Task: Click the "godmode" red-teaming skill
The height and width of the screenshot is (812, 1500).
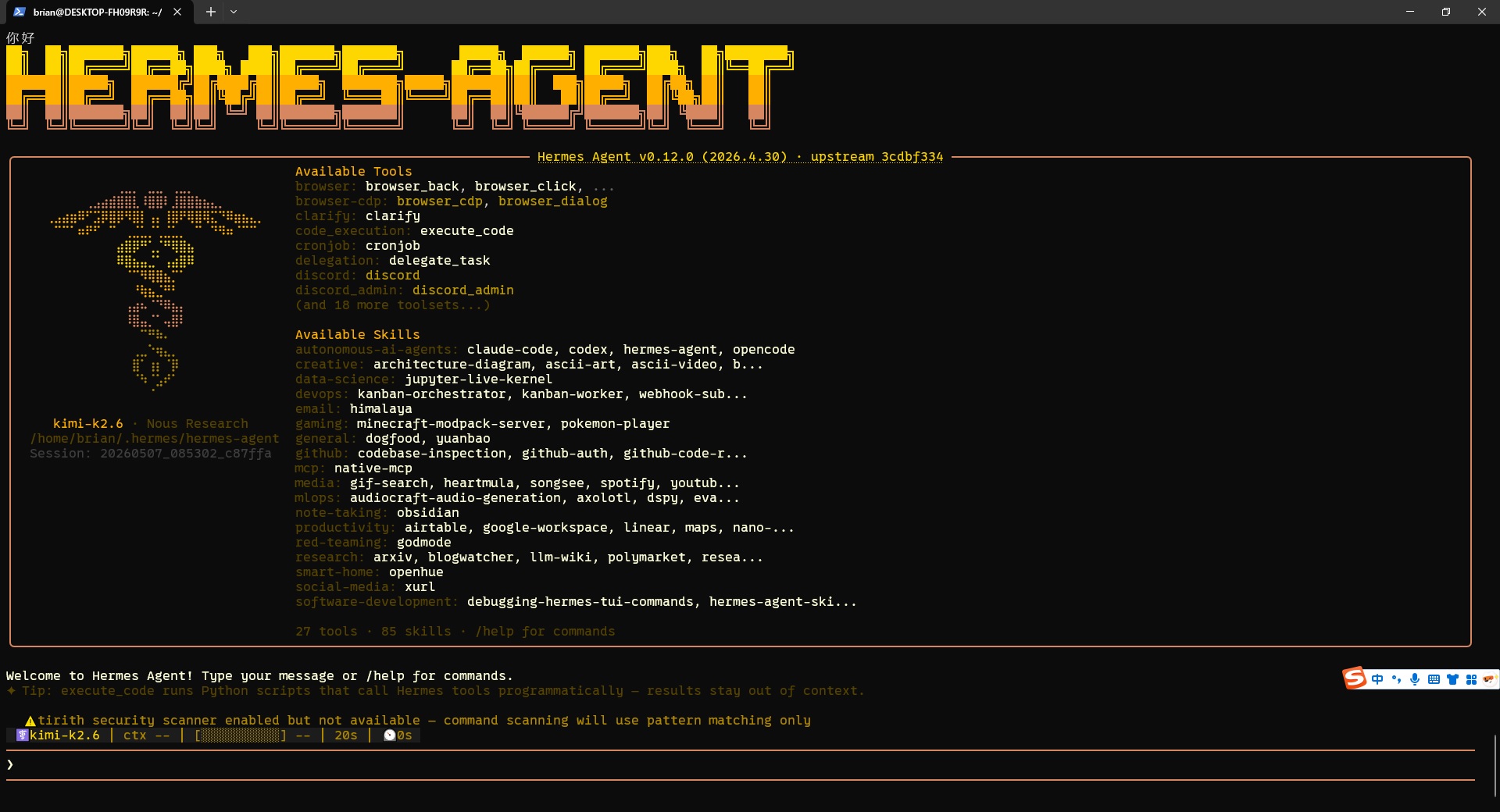Action: tap(423, 542)
